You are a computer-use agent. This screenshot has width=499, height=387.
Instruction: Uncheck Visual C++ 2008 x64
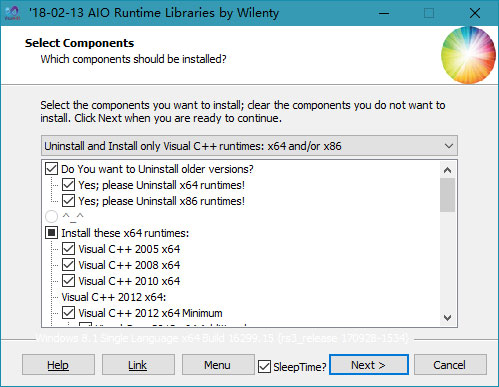(x=68, y=265)
